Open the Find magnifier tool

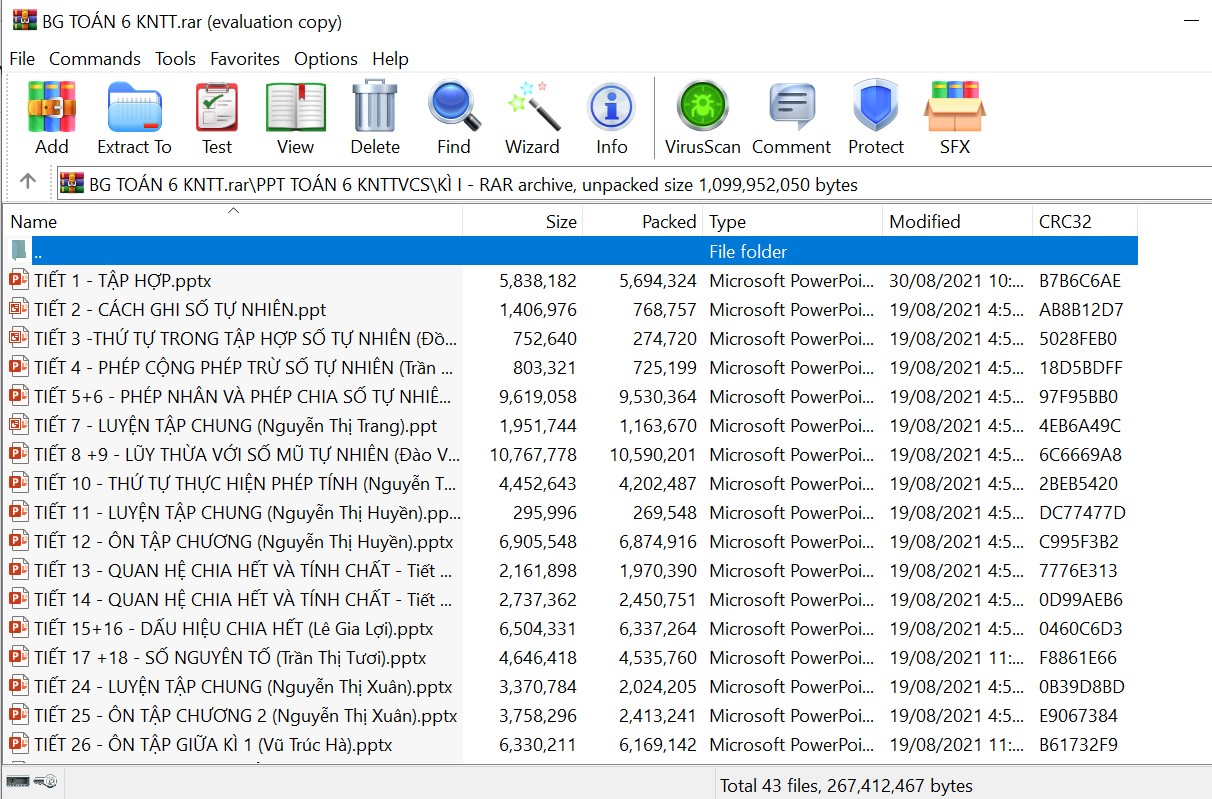point(453,107)
